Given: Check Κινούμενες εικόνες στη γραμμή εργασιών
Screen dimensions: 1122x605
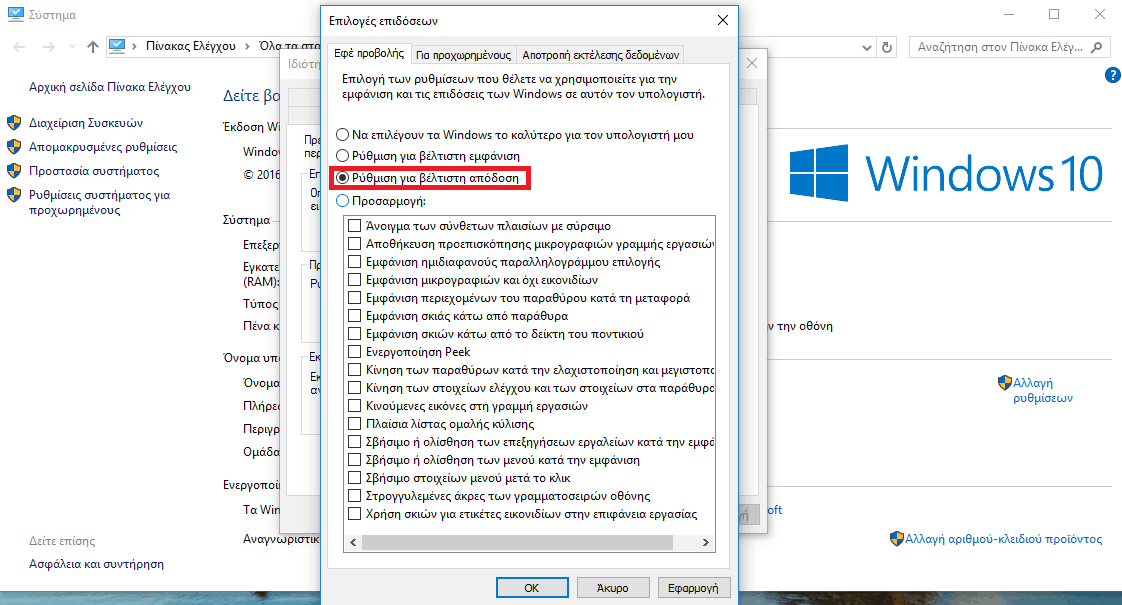Looking at the screenshot, I should (354, 405).
